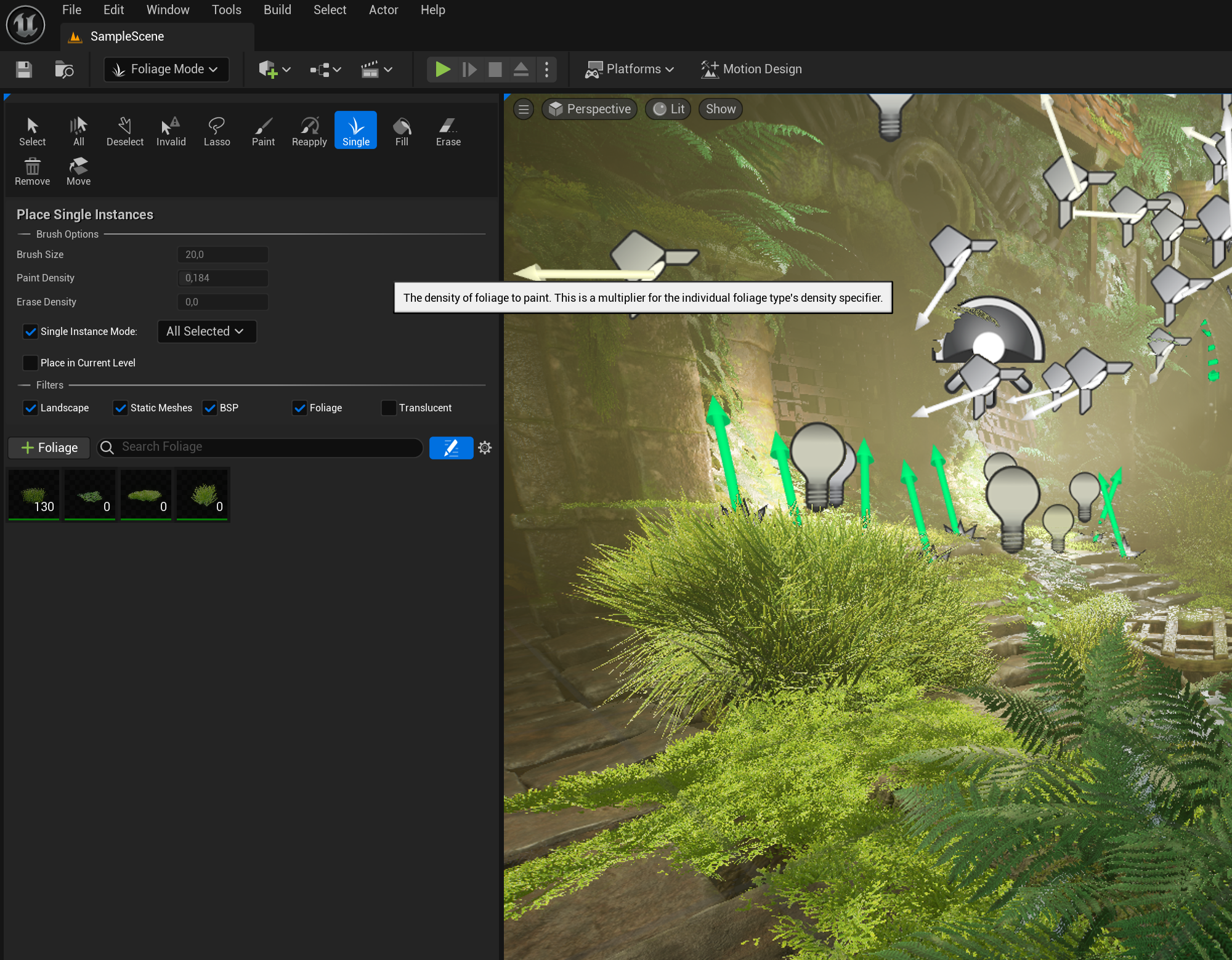1232x960 pixels.
Task: Check Place in Current Level
Action: pyautogui.click(x=30, y=363)
